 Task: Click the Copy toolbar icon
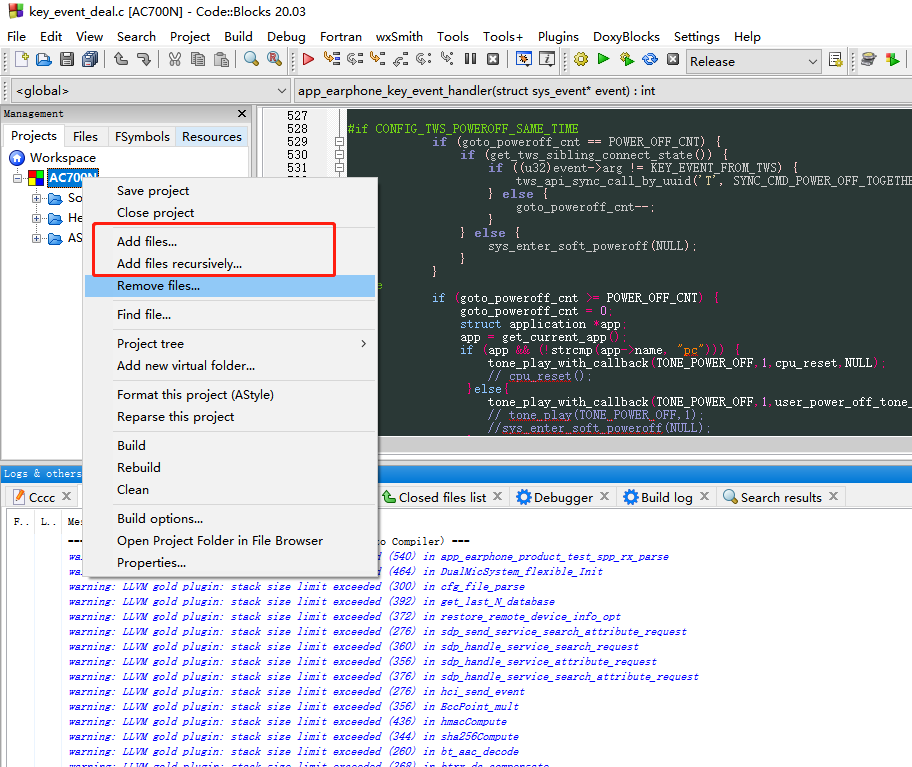[x=198, y=59]
